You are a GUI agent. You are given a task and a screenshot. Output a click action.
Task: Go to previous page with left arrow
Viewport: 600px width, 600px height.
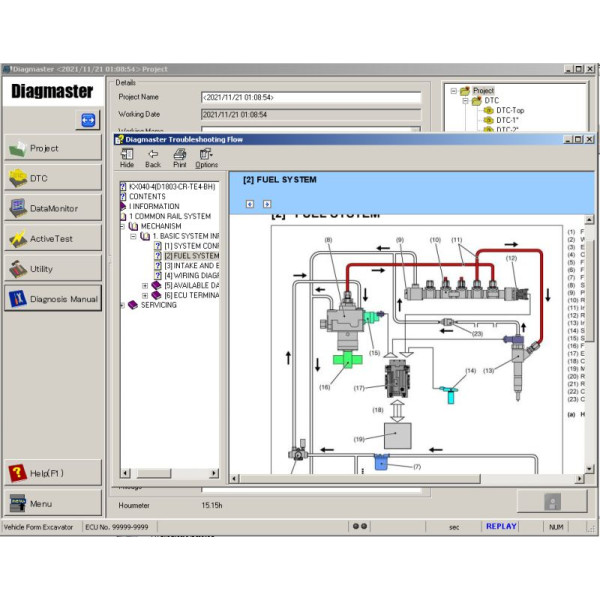[250, 204]
